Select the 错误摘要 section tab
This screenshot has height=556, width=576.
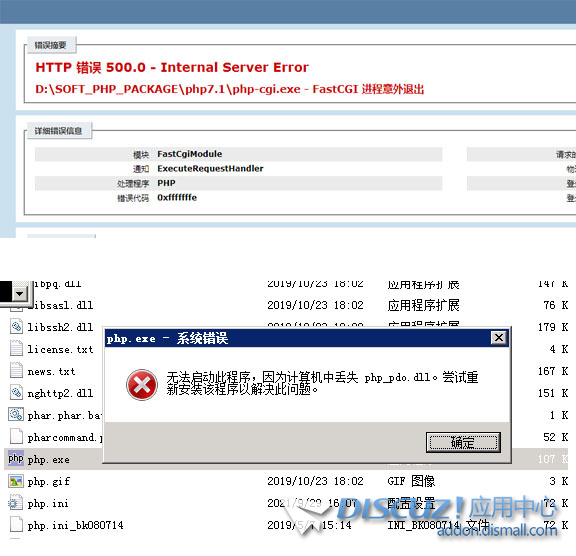pos(50,45)
